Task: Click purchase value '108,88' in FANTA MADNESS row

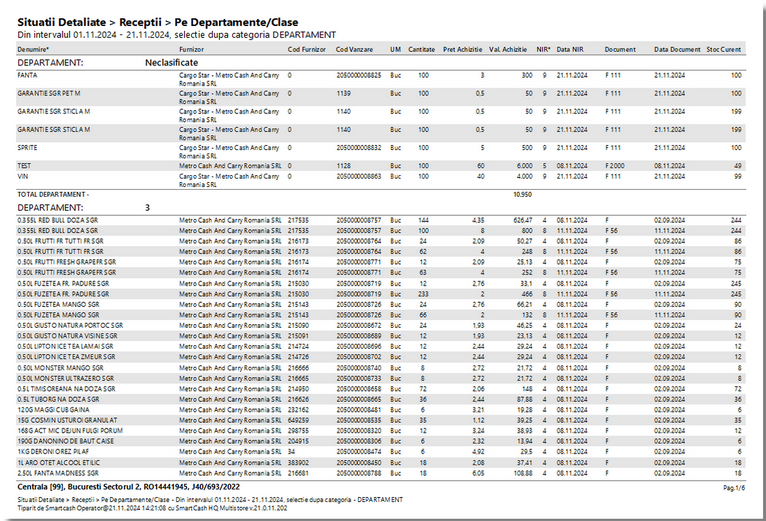Action: 523,474
